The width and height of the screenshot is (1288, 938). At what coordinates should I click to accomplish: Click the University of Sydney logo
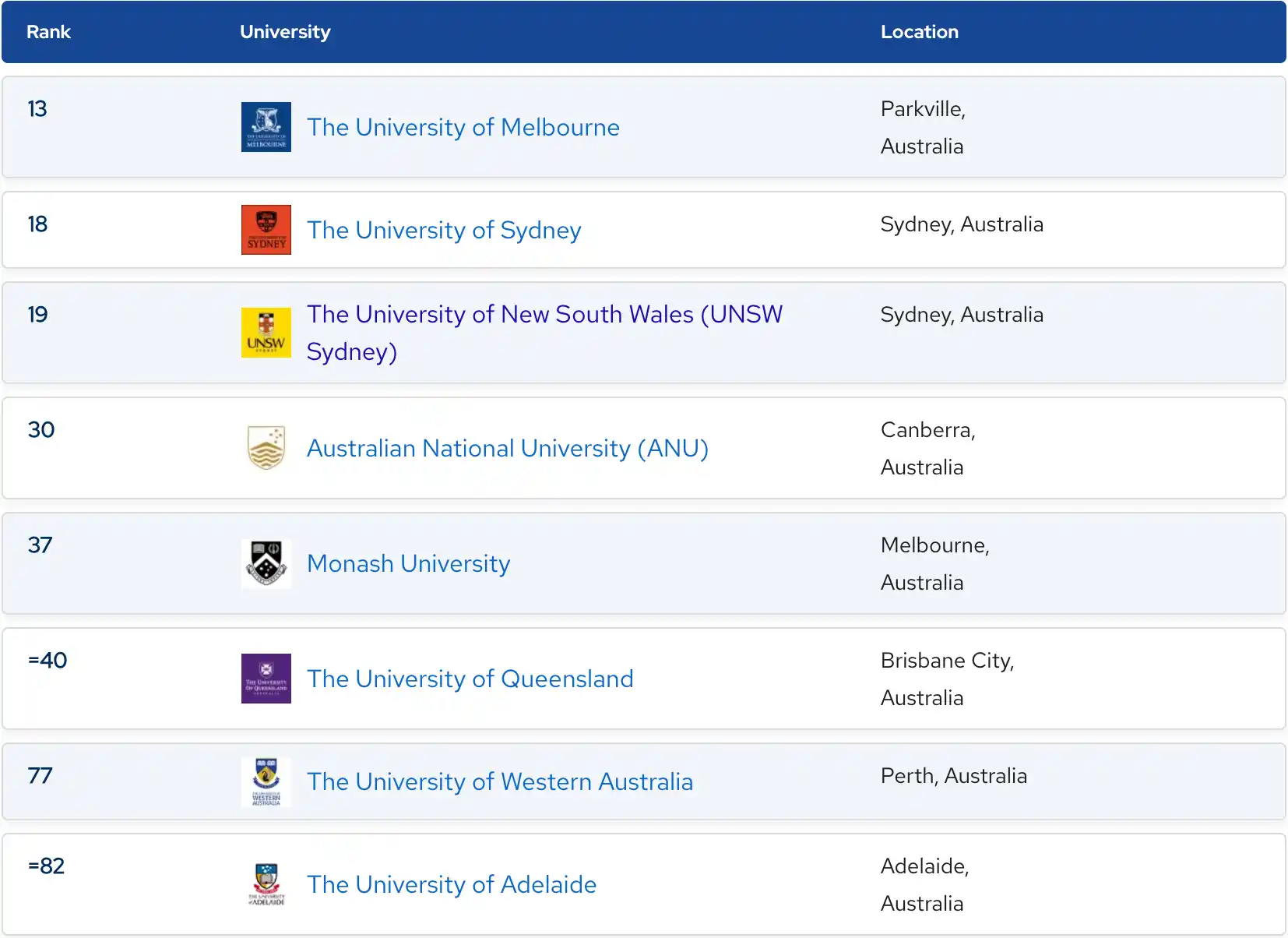(x=266, y=230)
